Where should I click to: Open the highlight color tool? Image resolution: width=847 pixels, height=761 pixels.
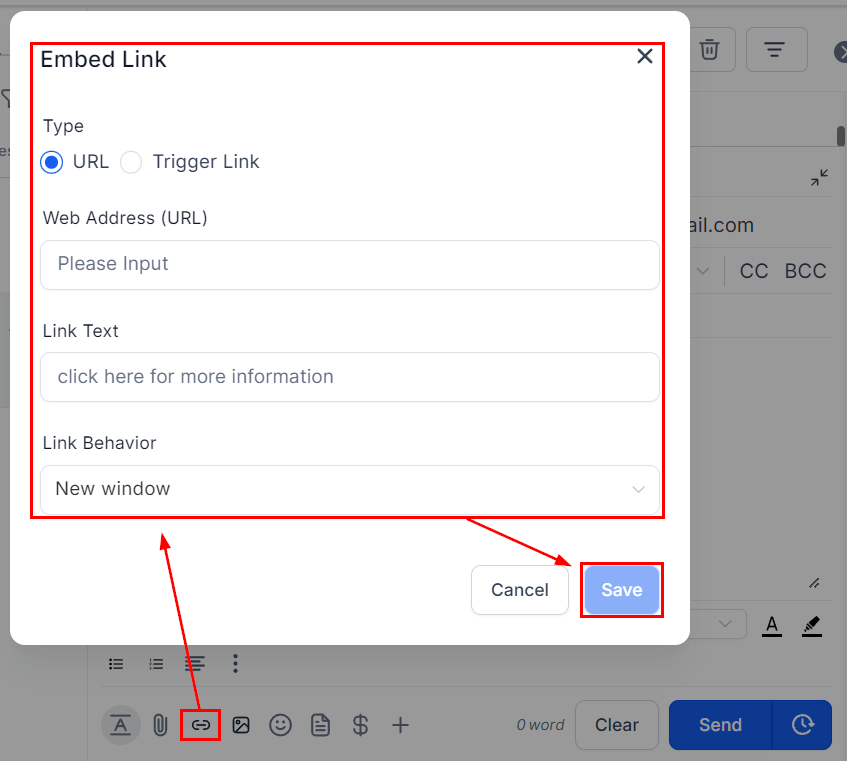[812, 625]
